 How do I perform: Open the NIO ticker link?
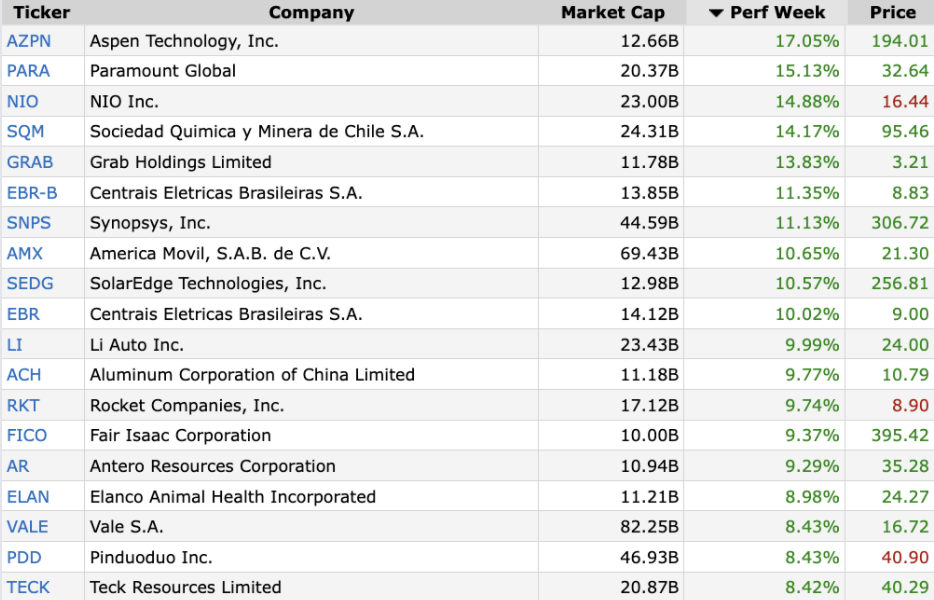(x=22, y=101)
